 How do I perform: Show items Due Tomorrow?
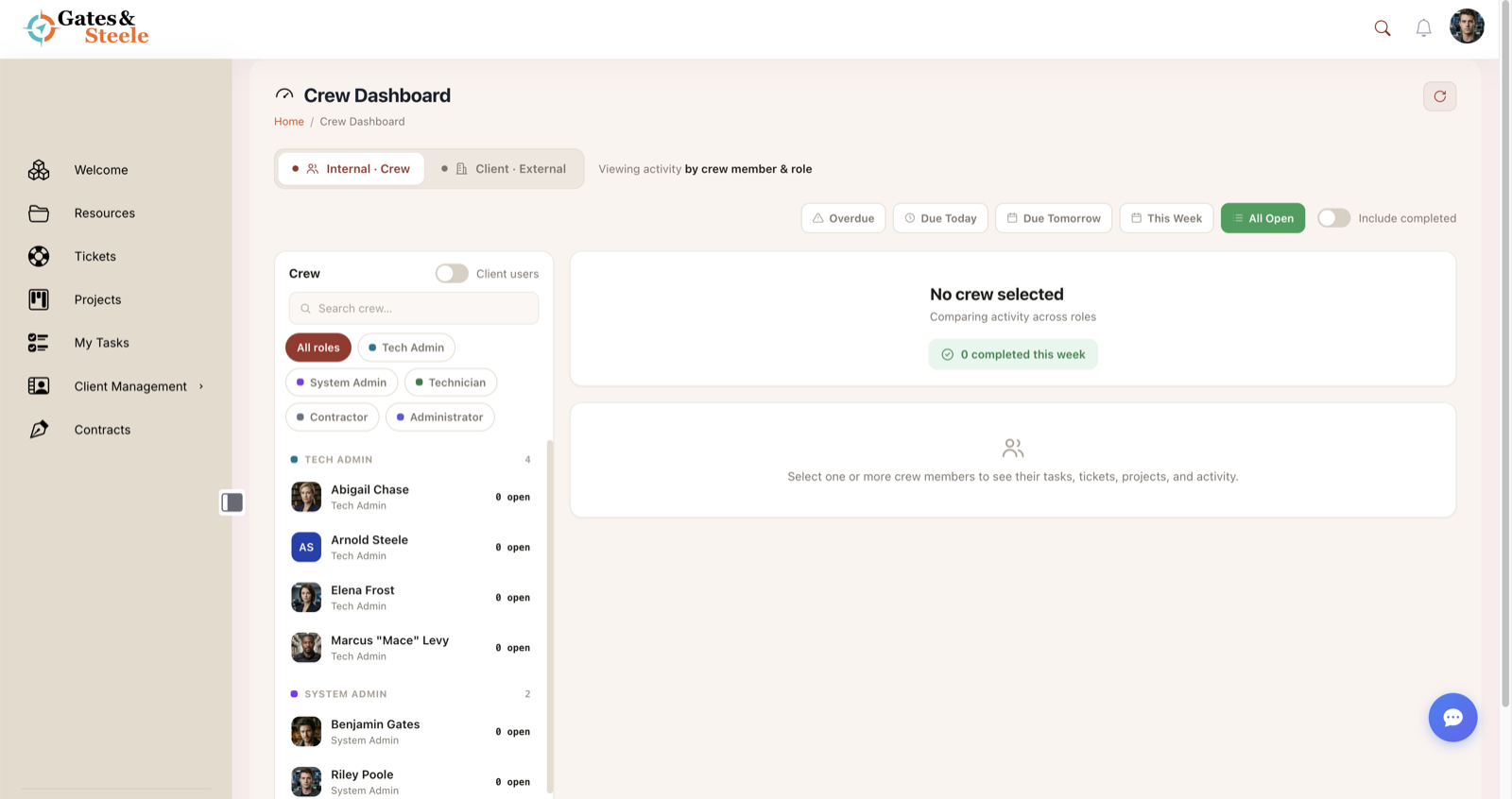click(x=1054, y=218)
